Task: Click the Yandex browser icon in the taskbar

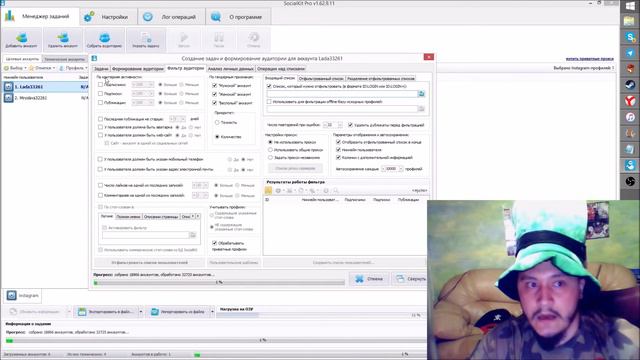Action: (630, 101)
